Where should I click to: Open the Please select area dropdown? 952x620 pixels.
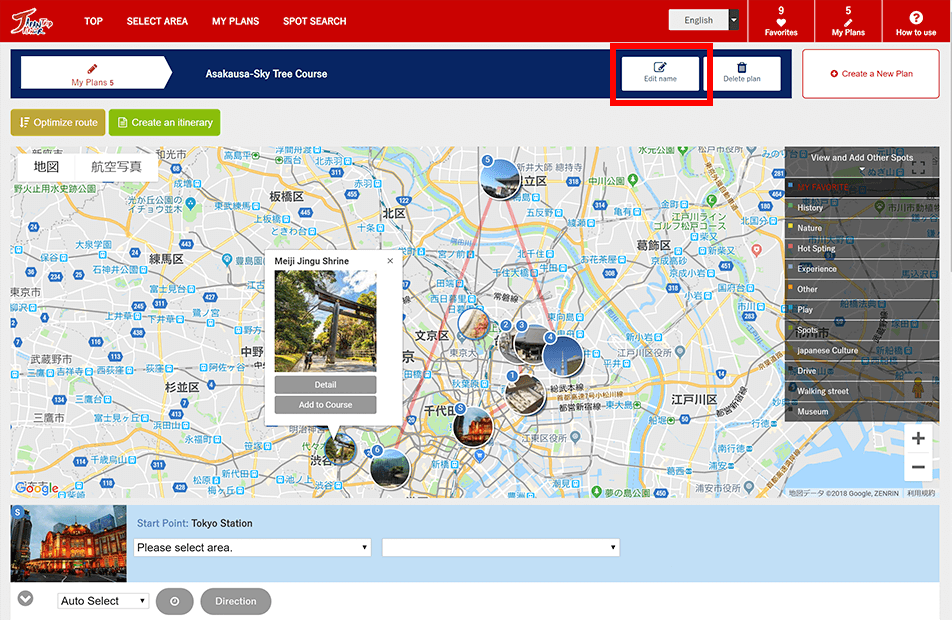point(253,548)
